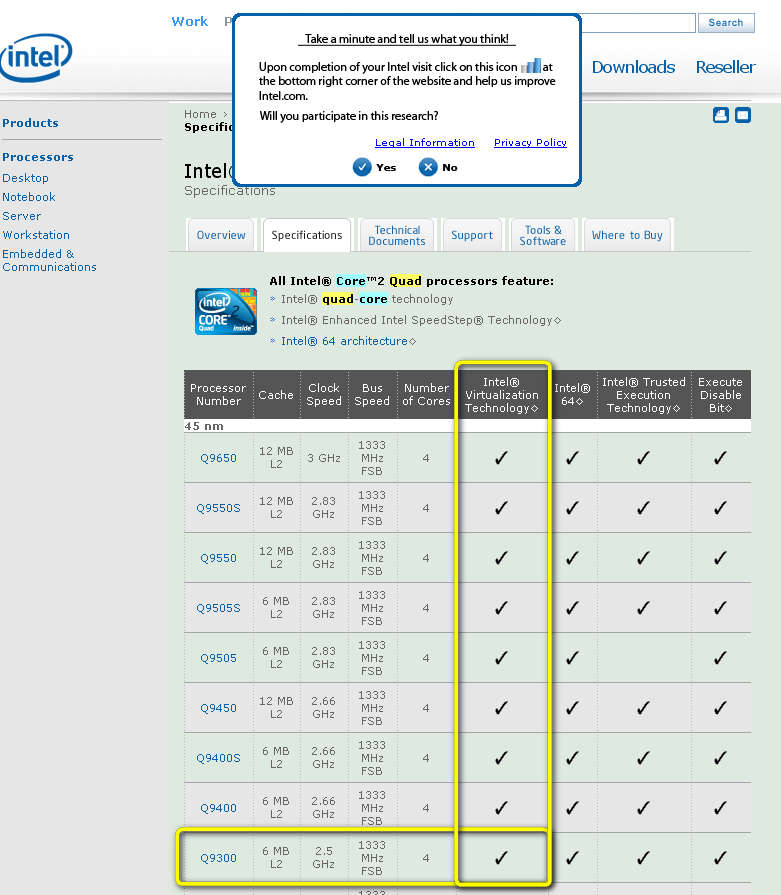Open the Q9550 processor link
The image size is (781, 895).
click(x=218, y=558)
